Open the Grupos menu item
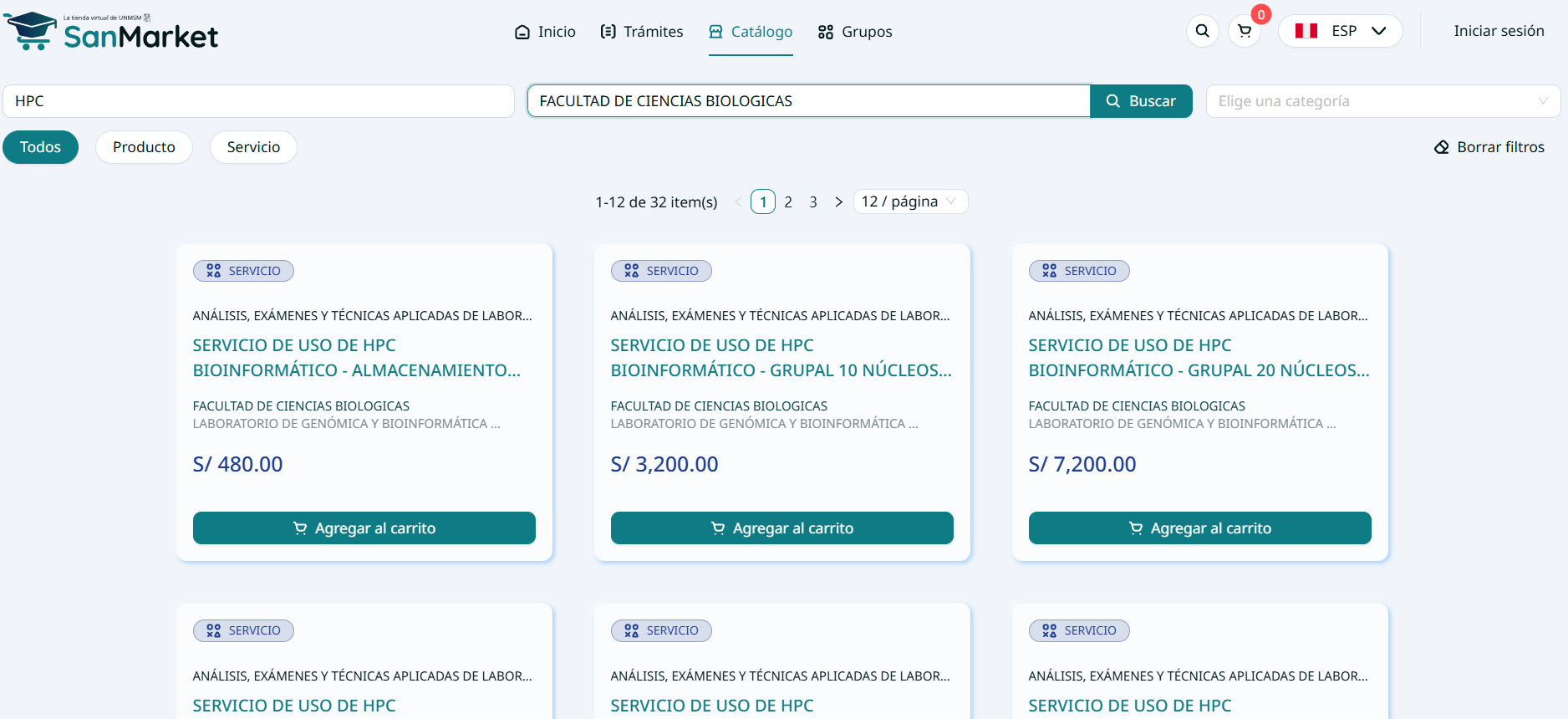1568x719 pixels. pyautogui.click(x=855, y=32)
